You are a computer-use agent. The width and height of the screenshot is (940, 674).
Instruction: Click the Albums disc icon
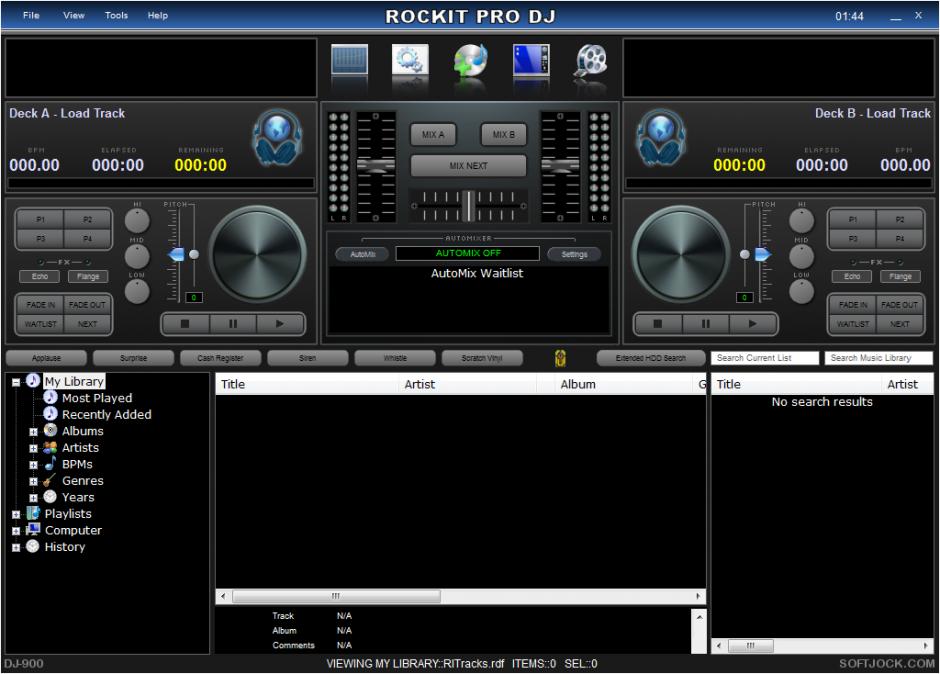coord(50,431)
